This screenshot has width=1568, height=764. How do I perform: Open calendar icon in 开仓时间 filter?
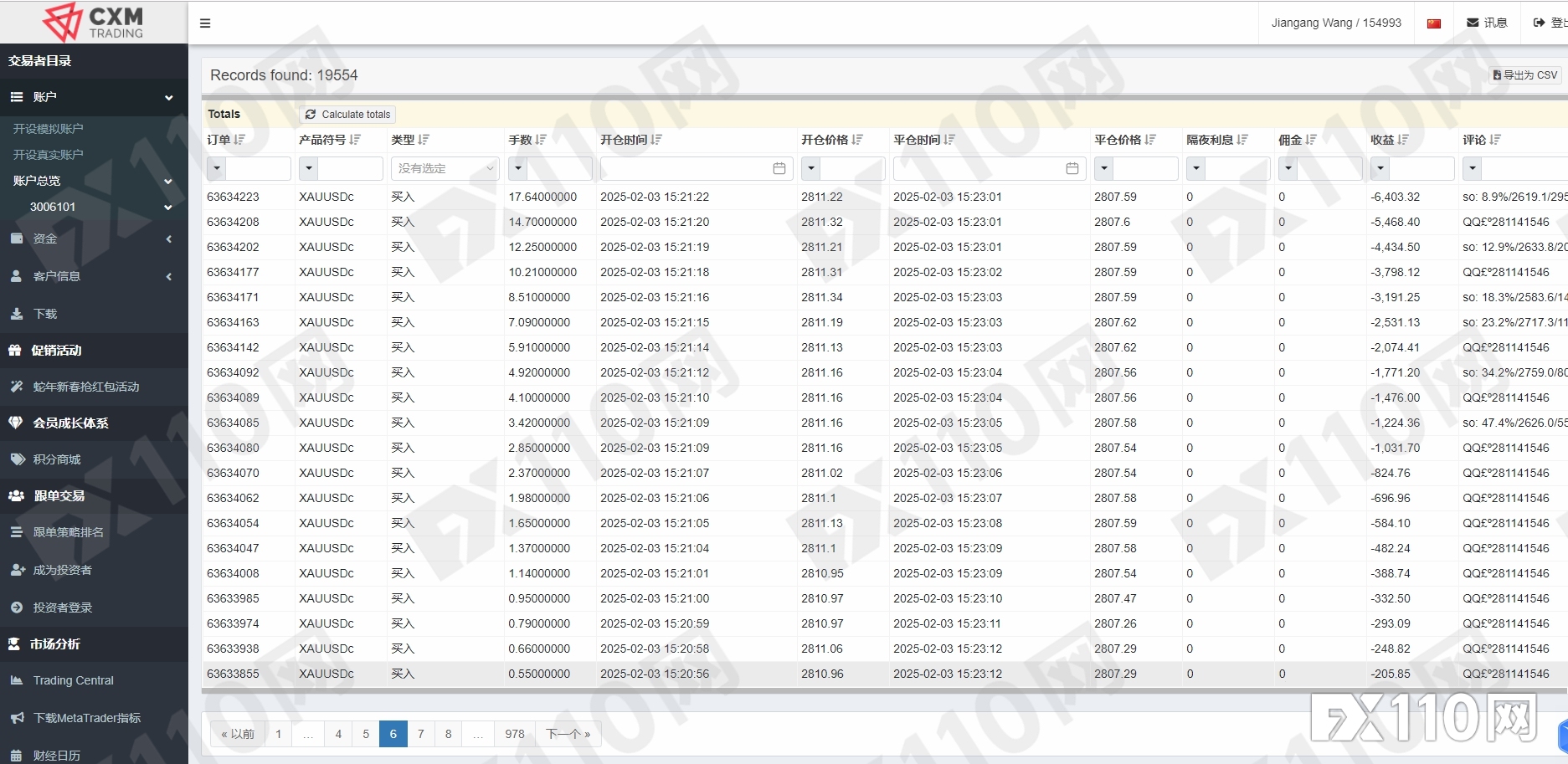(x=779, y=168)
